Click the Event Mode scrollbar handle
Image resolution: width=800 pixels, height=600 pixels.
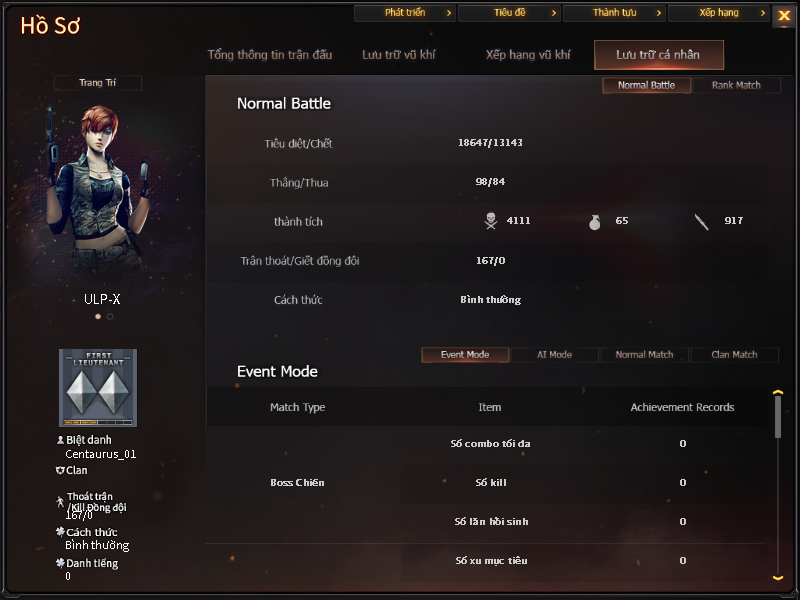pos(778,417)
